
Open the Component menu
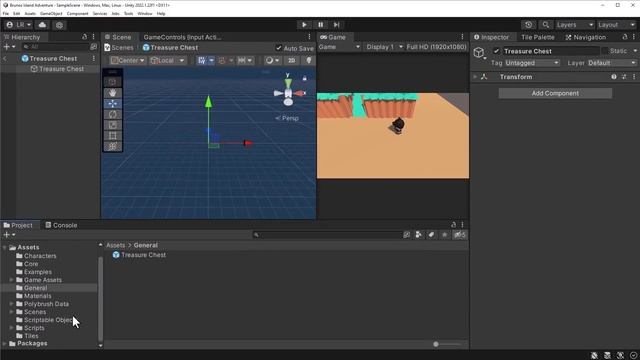point(78,13)
